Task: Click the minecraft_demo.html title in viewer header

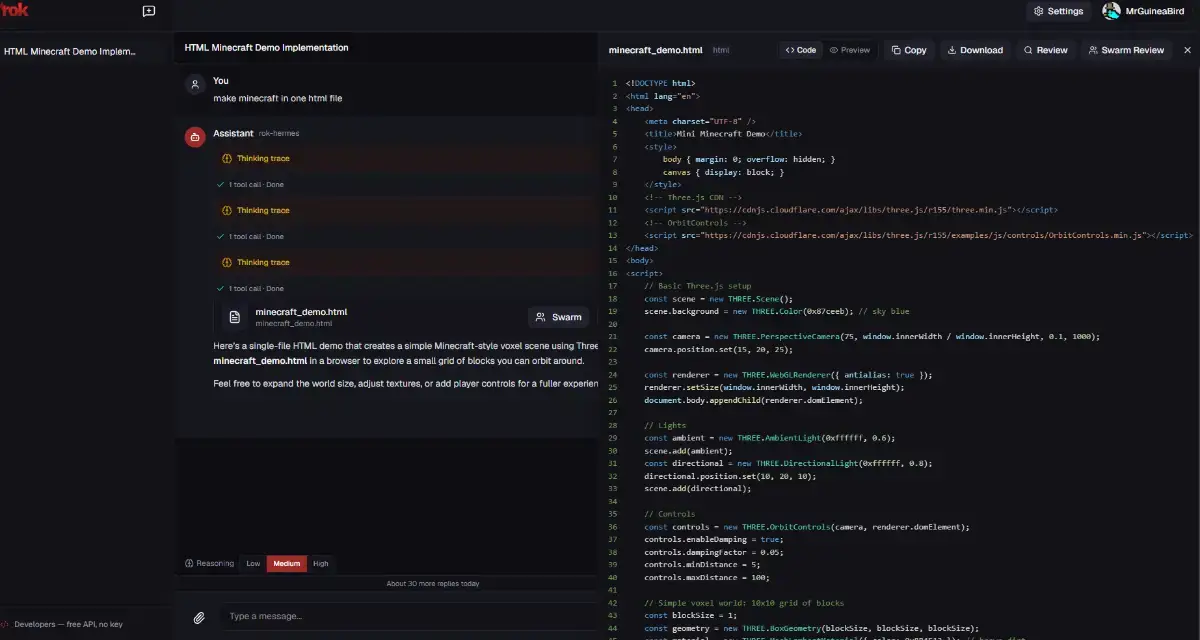Action: [655, 50]
